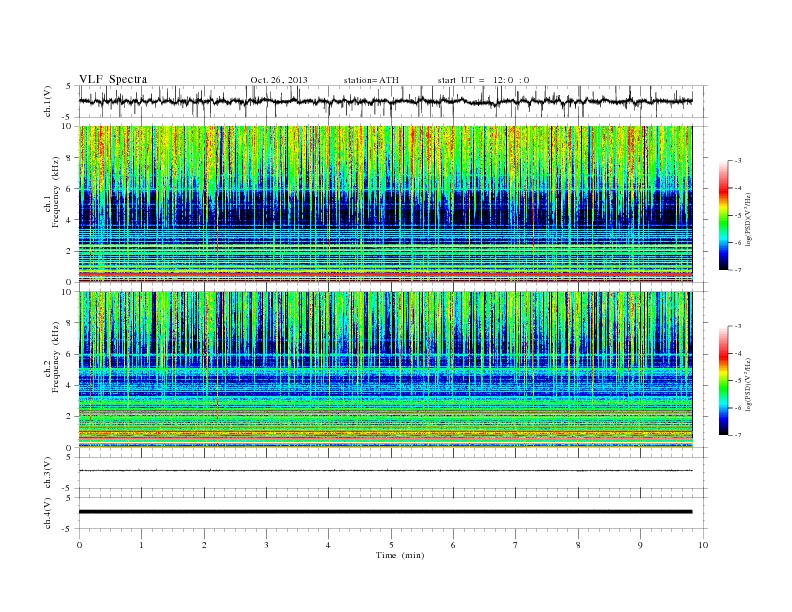Click the "4" kHz tick on ch.1 frequency axis

pos(69,220)
